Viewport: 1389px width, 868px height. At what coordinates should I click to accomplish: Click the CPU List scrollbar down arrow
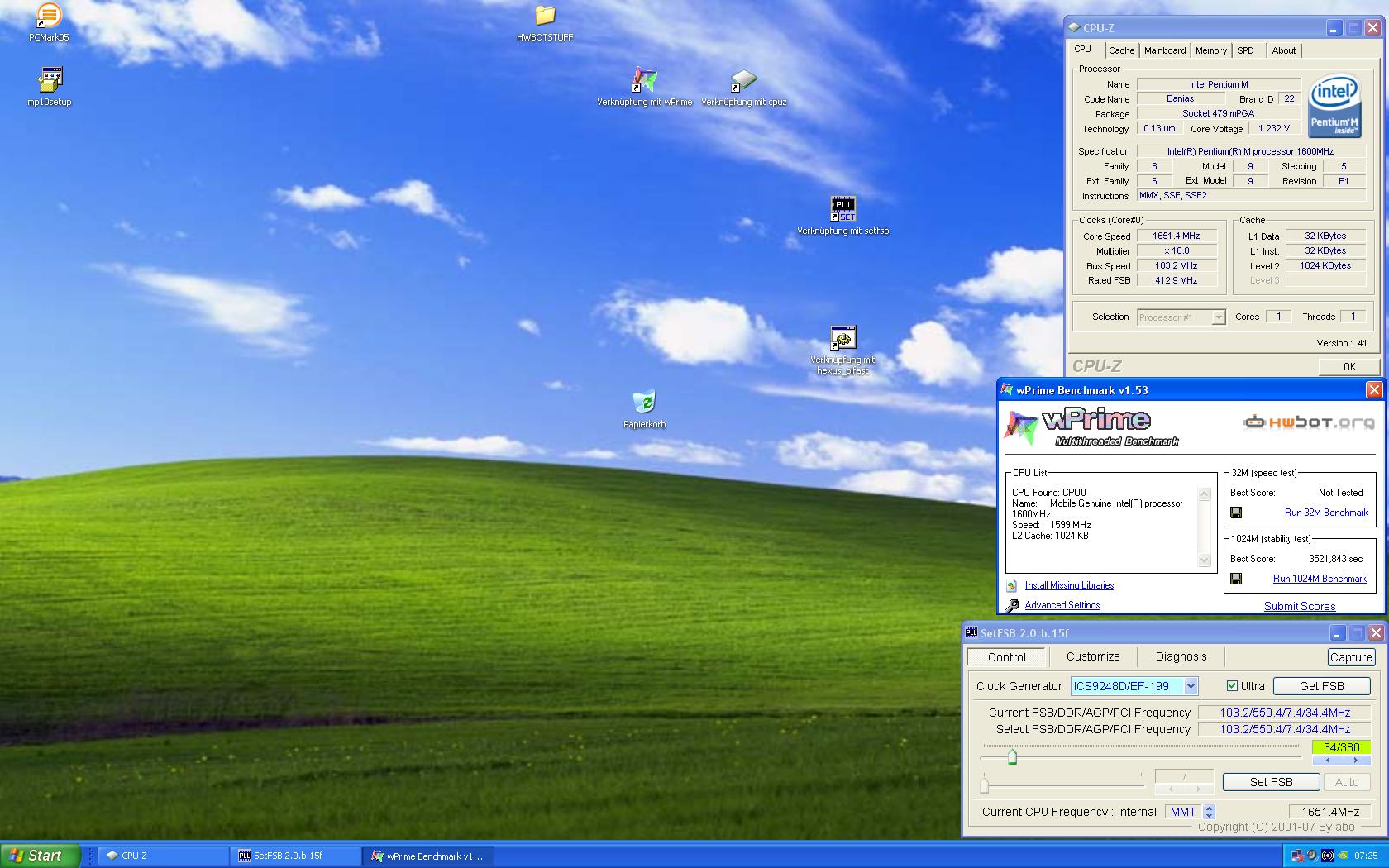[x=1204, y=560]
